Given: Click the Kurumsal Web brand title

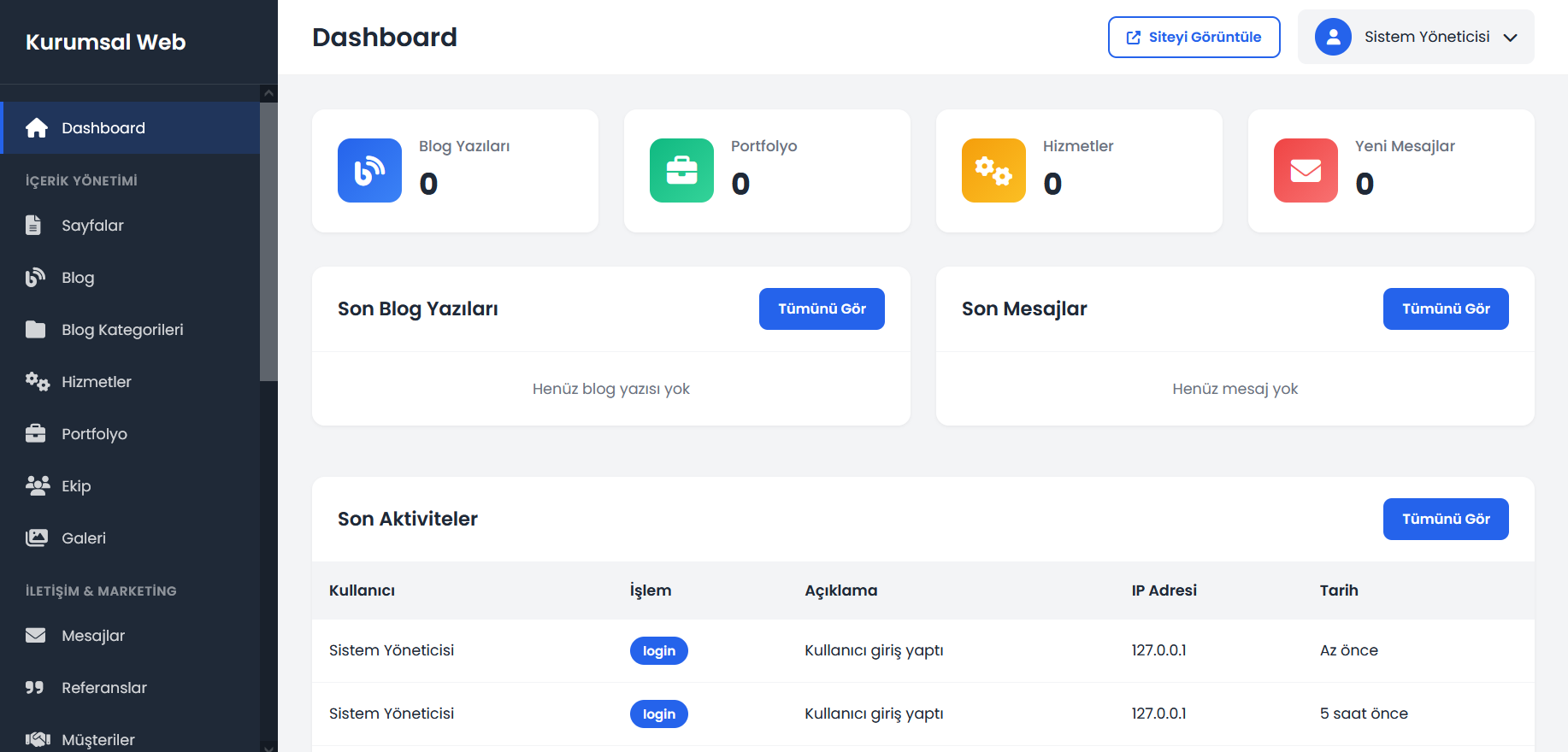Looking at the screenshot, I should pyautogui.click(x=106, y=42).
